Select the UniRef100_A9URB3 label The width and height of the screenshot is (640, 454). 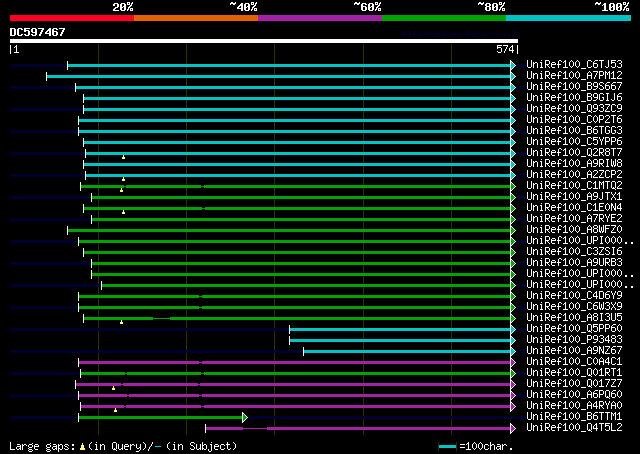click(574, 263)
